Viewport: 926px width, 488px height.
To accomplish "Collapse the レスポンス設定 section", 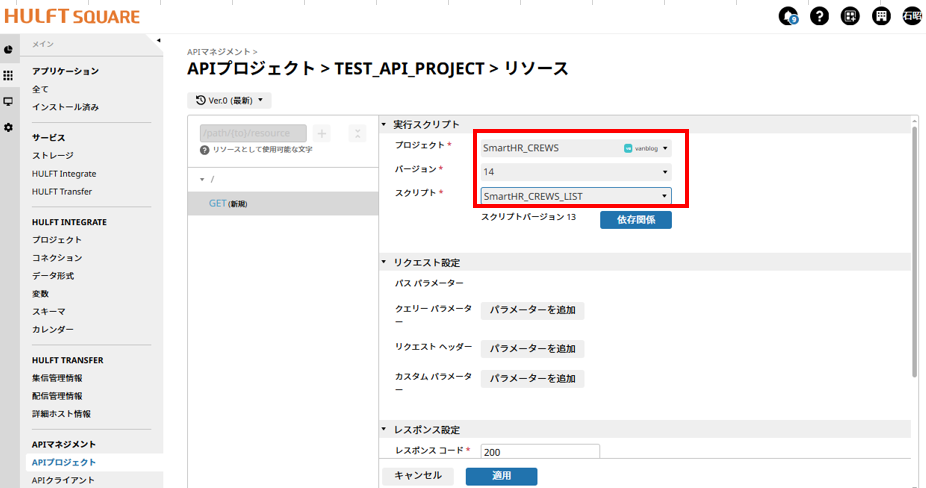I will point(384,430).
